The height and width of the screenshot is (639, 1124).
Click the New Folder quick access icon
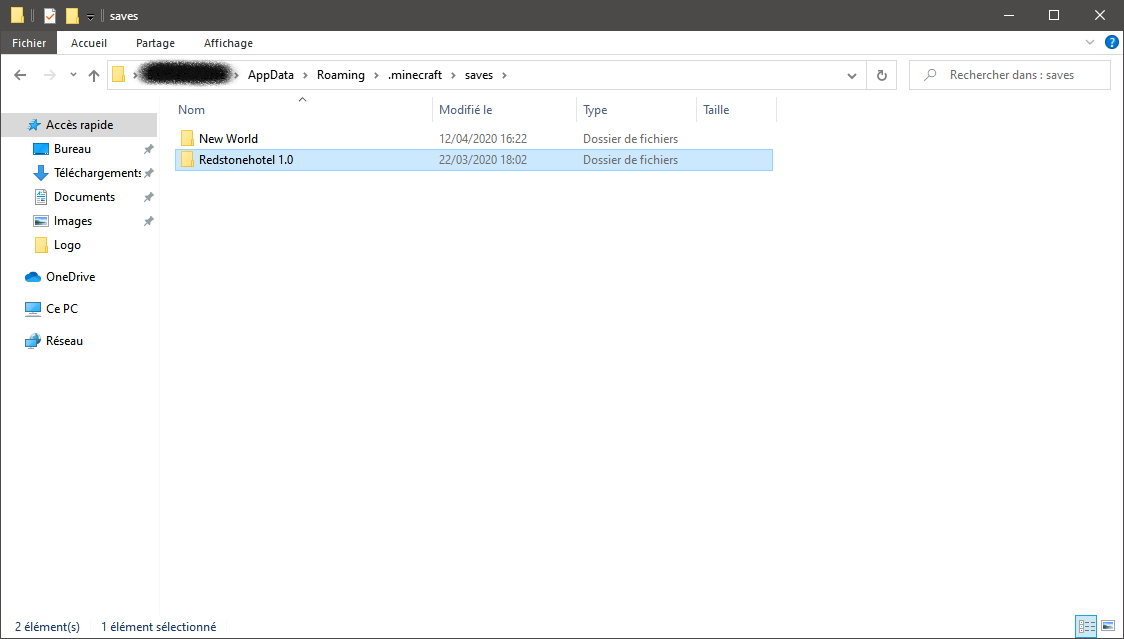click(x=72, y=15)
